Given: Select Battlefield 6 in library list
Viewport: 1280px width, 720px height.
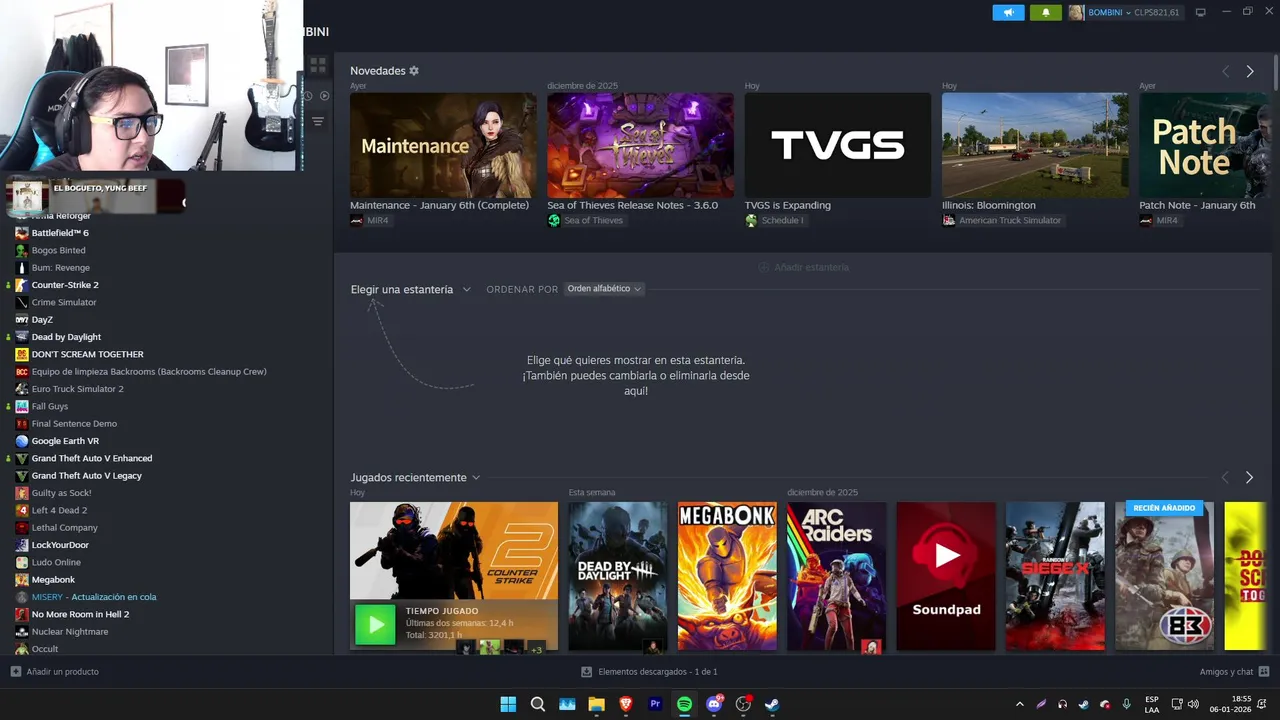Looking at the screenshot, I should [60, 233].
